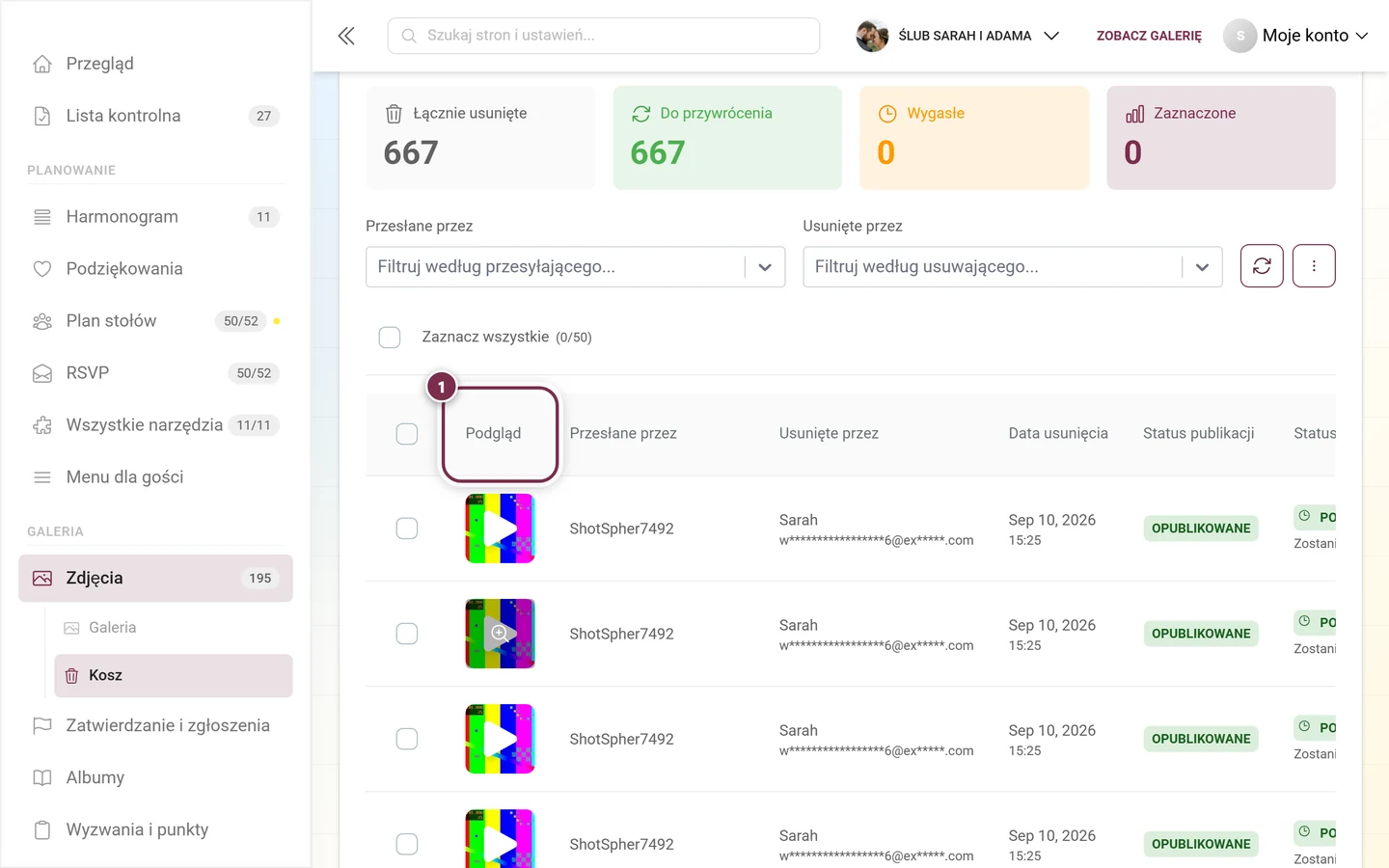The width and height of the screenshot is (1389, 868).
Task: Click the Data usunięcia column header
Action: pyautogui.click(x=1058, y=434)
